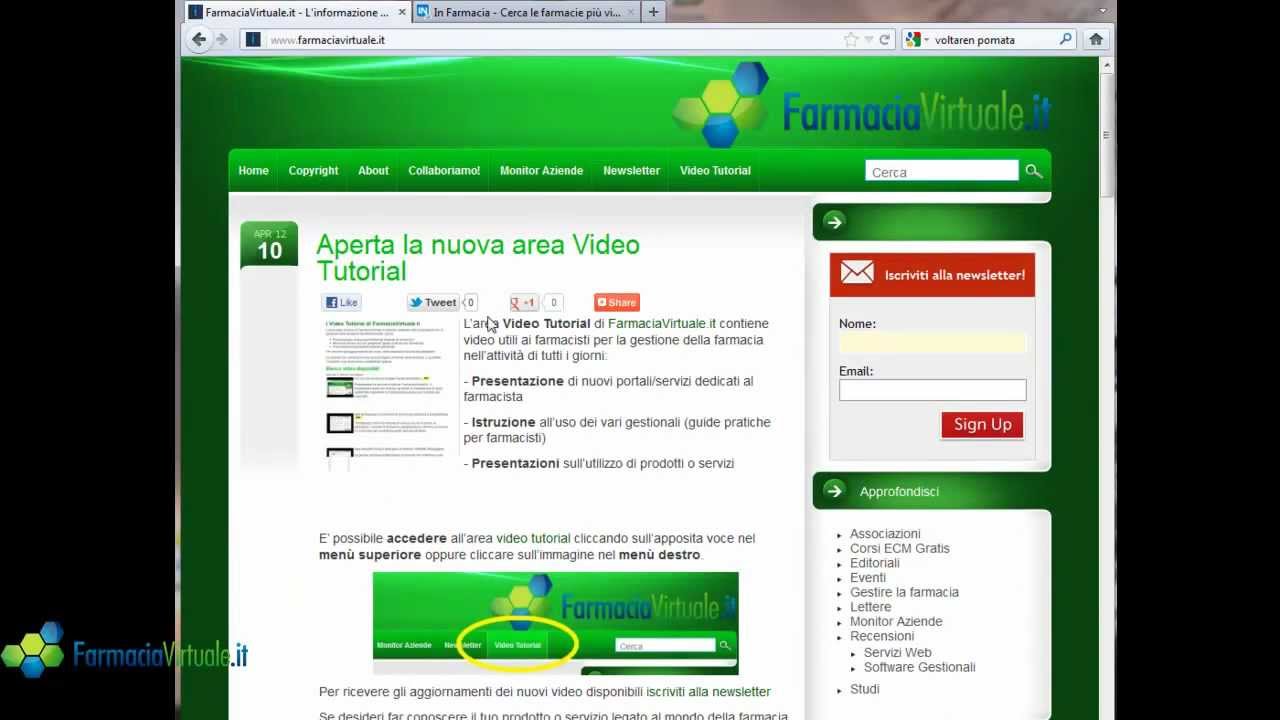Click the Tweet count bubble
1280x720 pixels.
470,302
